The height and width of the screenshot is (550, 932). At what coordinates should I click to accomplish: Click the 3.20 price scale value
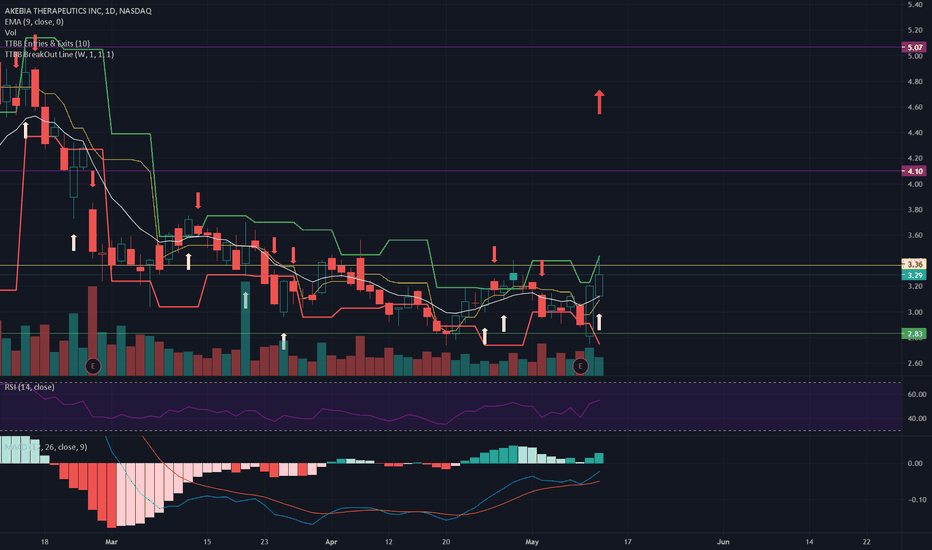tap(915, 286)
